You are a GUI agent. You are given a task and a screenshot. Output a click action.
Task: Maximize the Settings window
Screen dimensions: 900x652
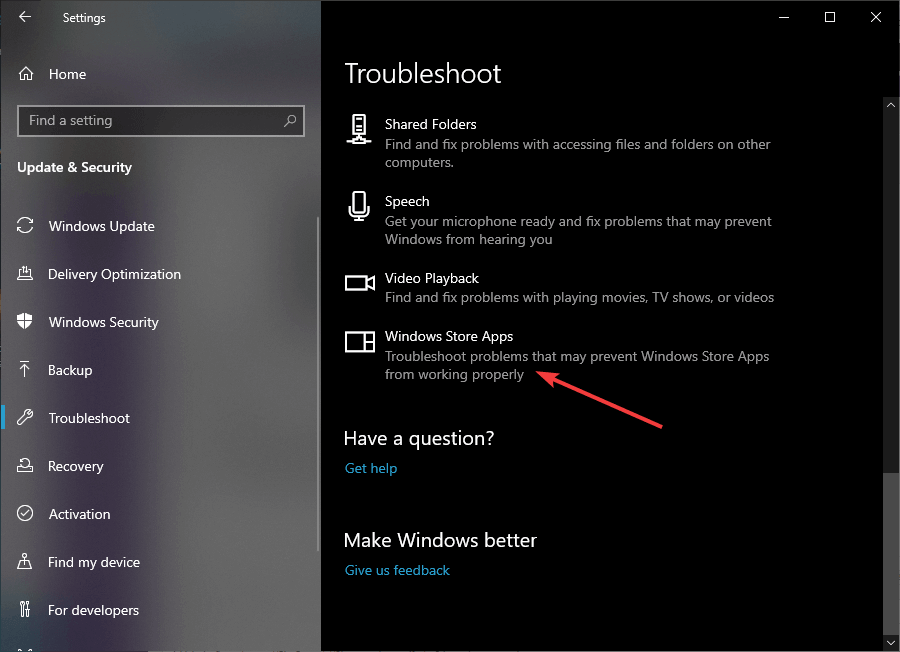(x=830, y=17)
